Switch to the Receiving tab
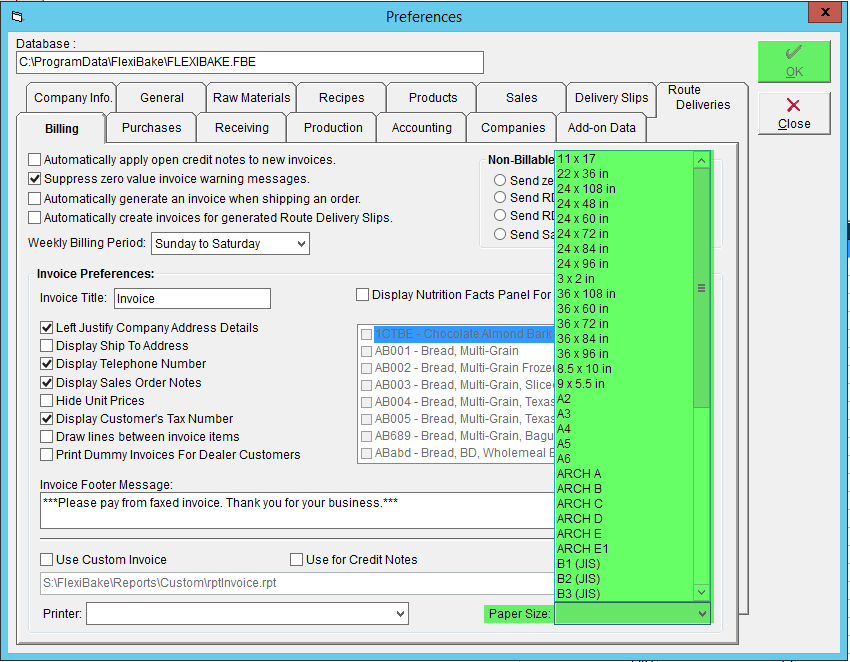850x662 pixels. tap(242, 128)
